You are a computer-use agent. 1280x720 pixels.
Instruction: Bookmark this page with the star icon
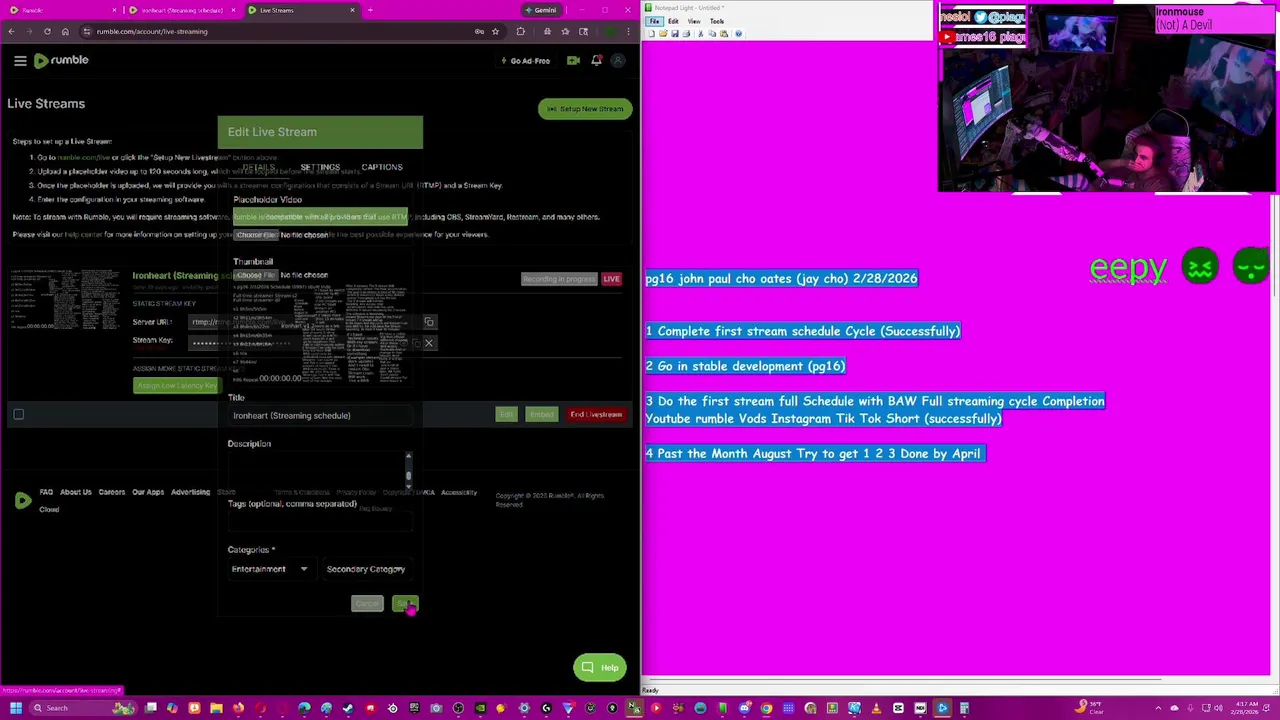(x=495, y=31)
